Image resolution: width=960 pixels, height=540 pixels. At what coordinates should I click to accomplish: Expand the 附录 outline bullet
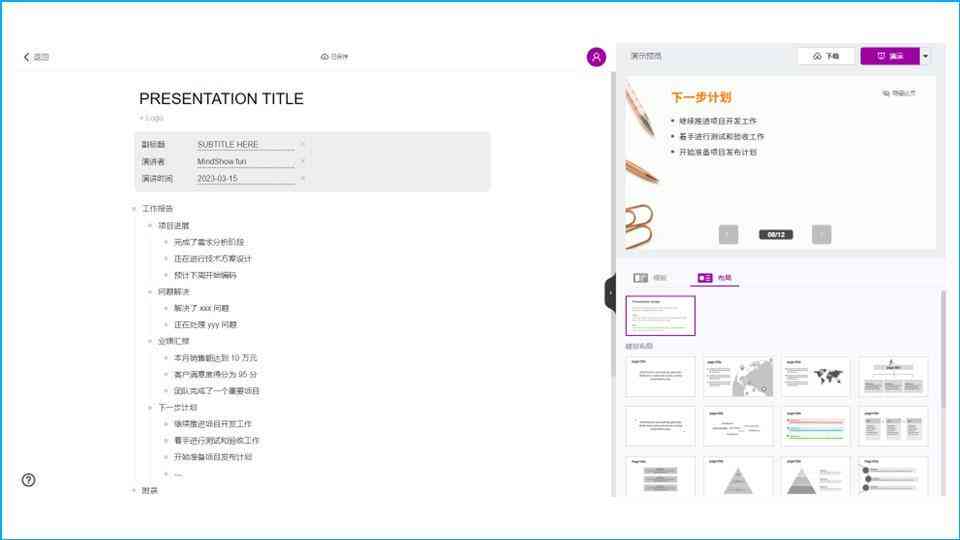pyautogui.click(x=134, y=490)
